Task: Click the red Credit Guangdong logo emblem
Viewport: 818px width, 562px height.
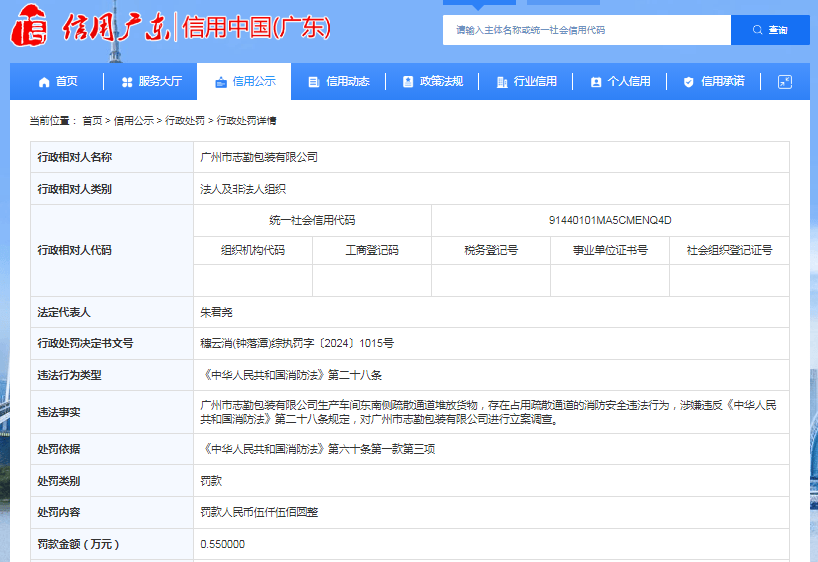Action: pyautogui.click(x=29, y=28)
